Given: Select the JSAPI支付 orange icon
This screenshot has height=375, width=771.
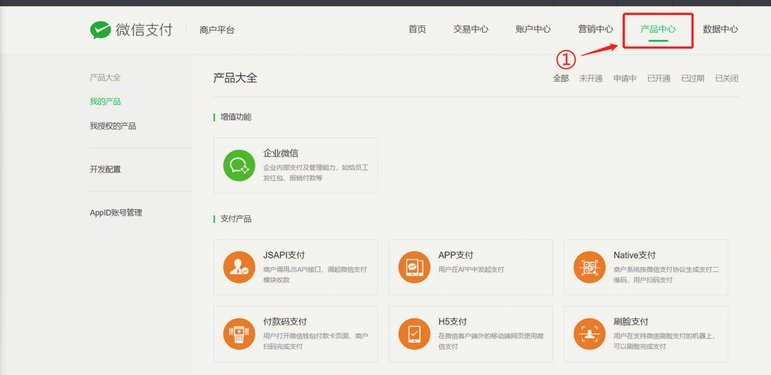Looking at the screenshot, I should click(x=239, y=267).
